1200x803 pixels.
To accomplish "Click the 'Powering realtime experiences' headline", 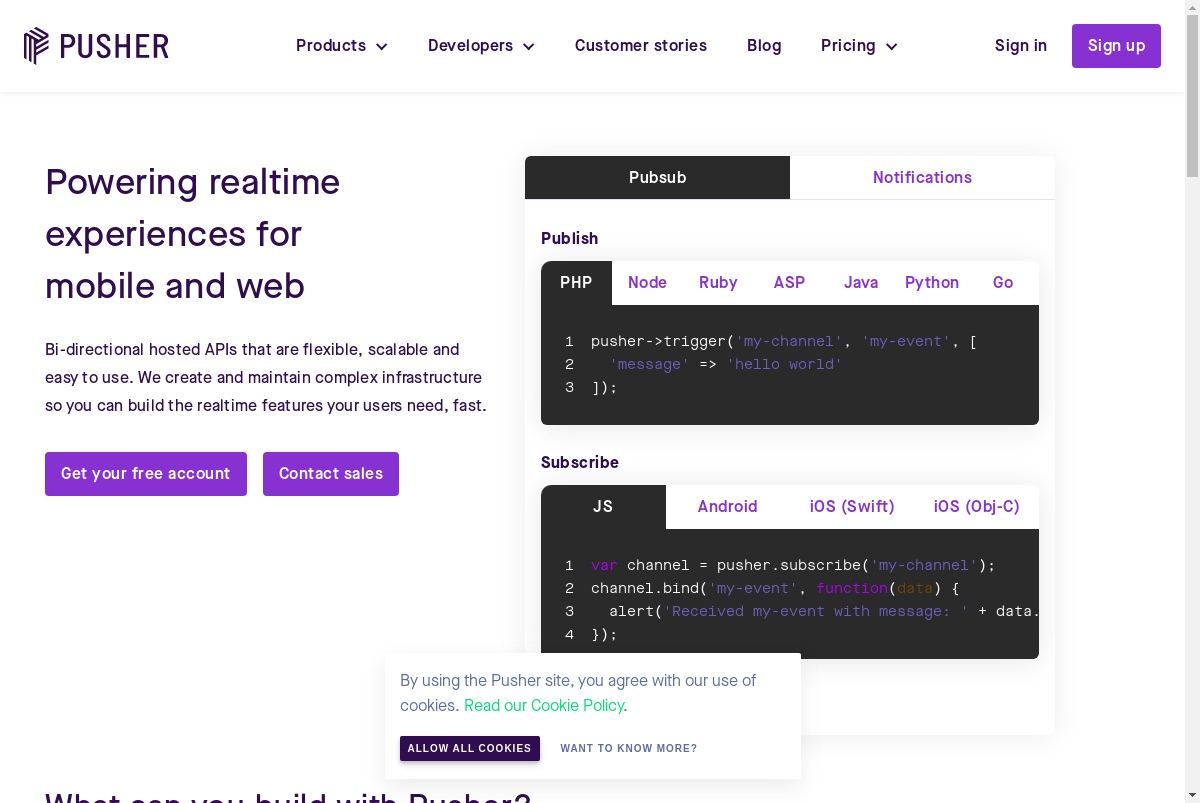I will pyautogui.click(x=193, y=234).
